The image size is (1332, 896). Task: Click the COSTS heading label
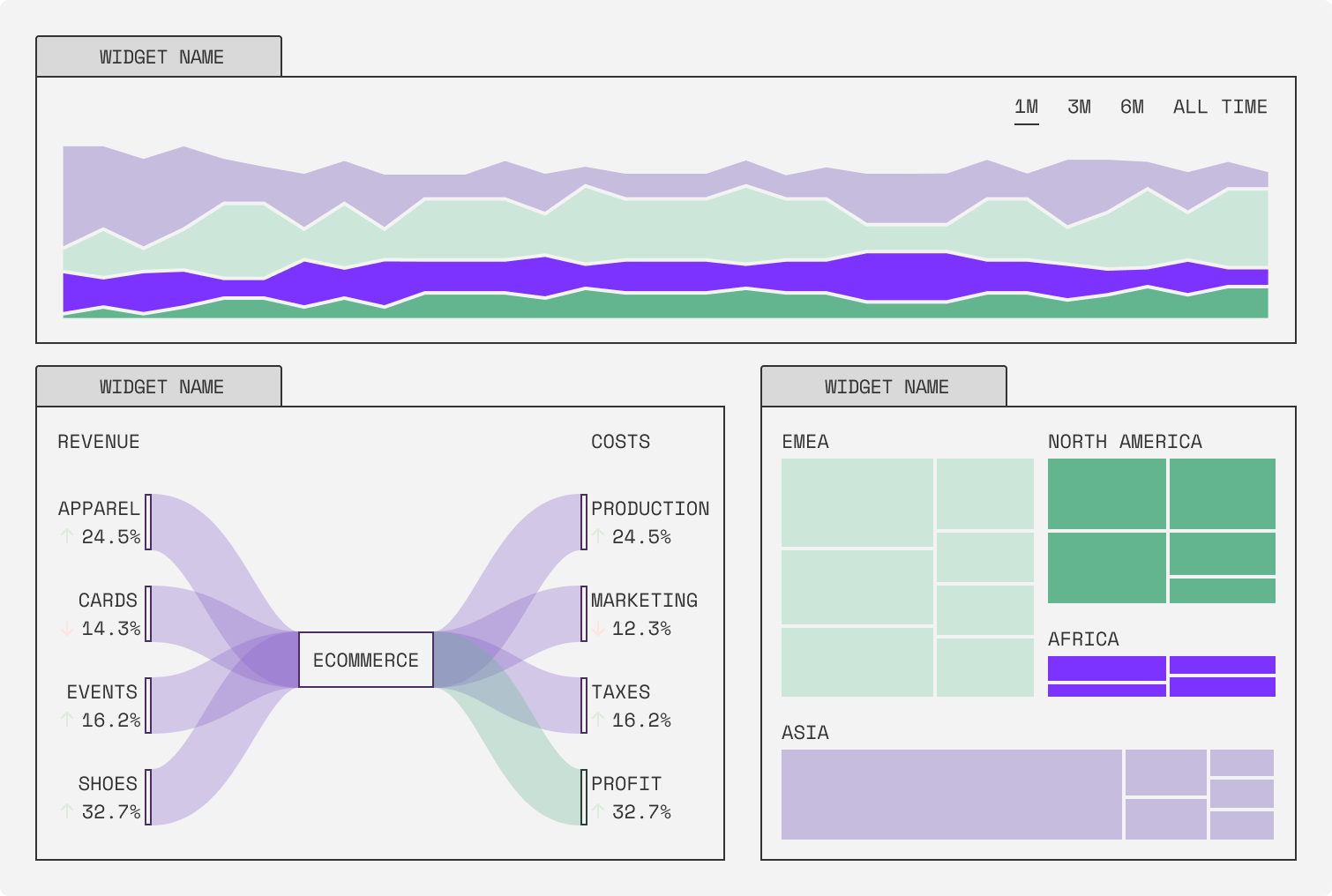619,441
